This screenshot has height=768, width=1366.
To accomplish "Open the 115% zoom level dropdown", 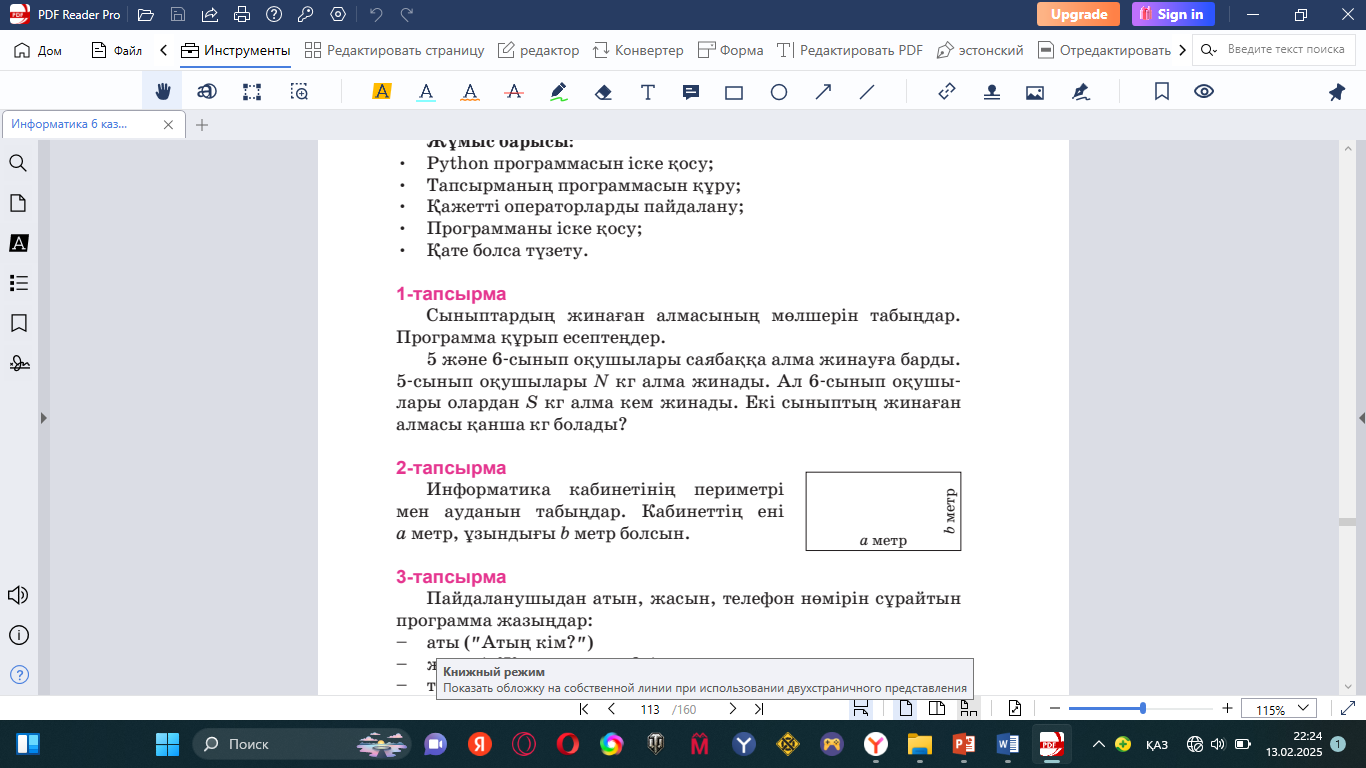I will pyautogui.click(x=1278, y=709).
